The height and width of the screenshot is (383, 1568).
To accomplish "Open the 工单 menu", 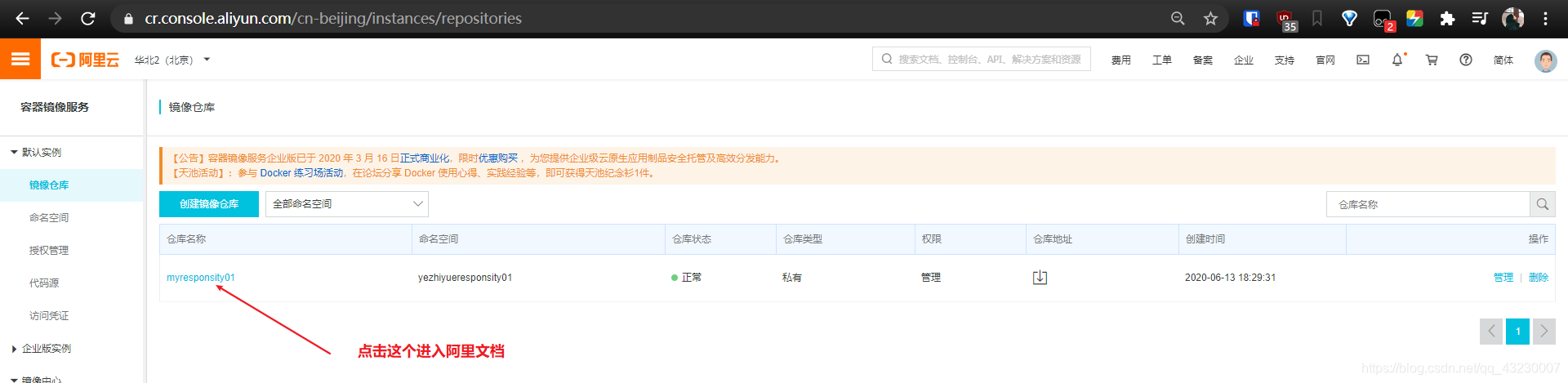I will point(1161,60).
